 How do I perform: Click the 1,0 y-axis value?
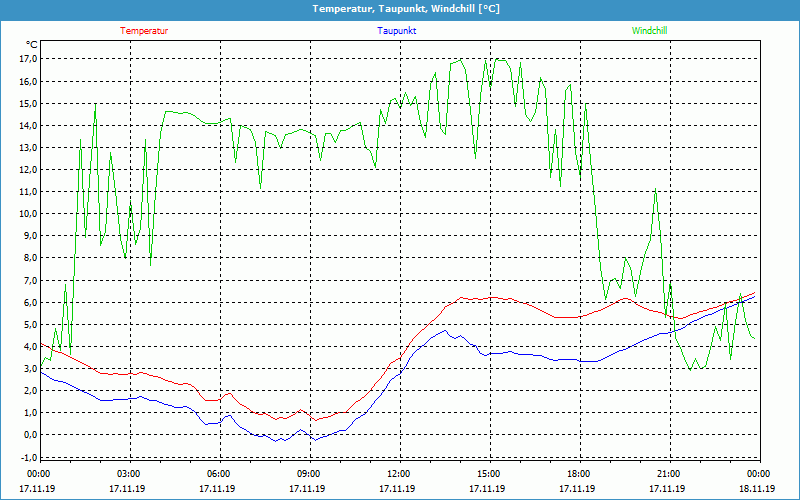coord(31,412)
